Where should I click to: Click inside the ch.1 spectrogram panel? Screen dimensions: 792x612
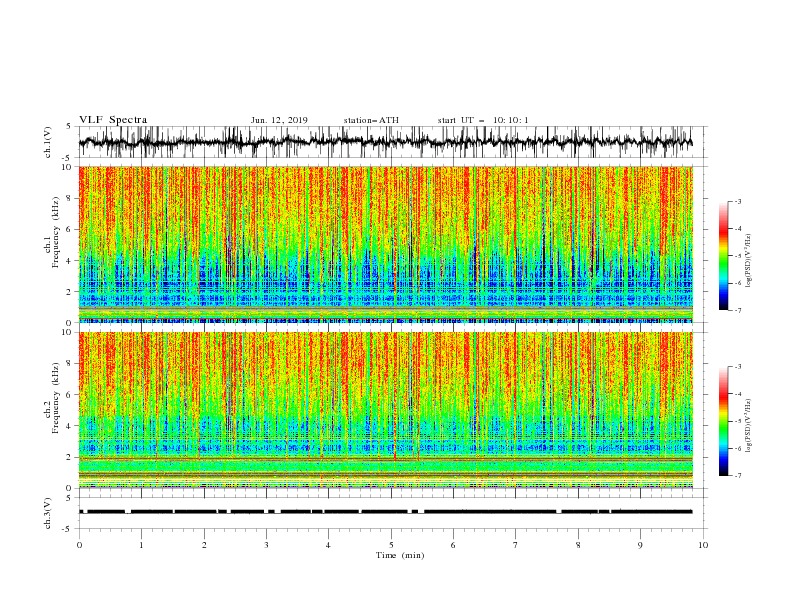(386, 244)
